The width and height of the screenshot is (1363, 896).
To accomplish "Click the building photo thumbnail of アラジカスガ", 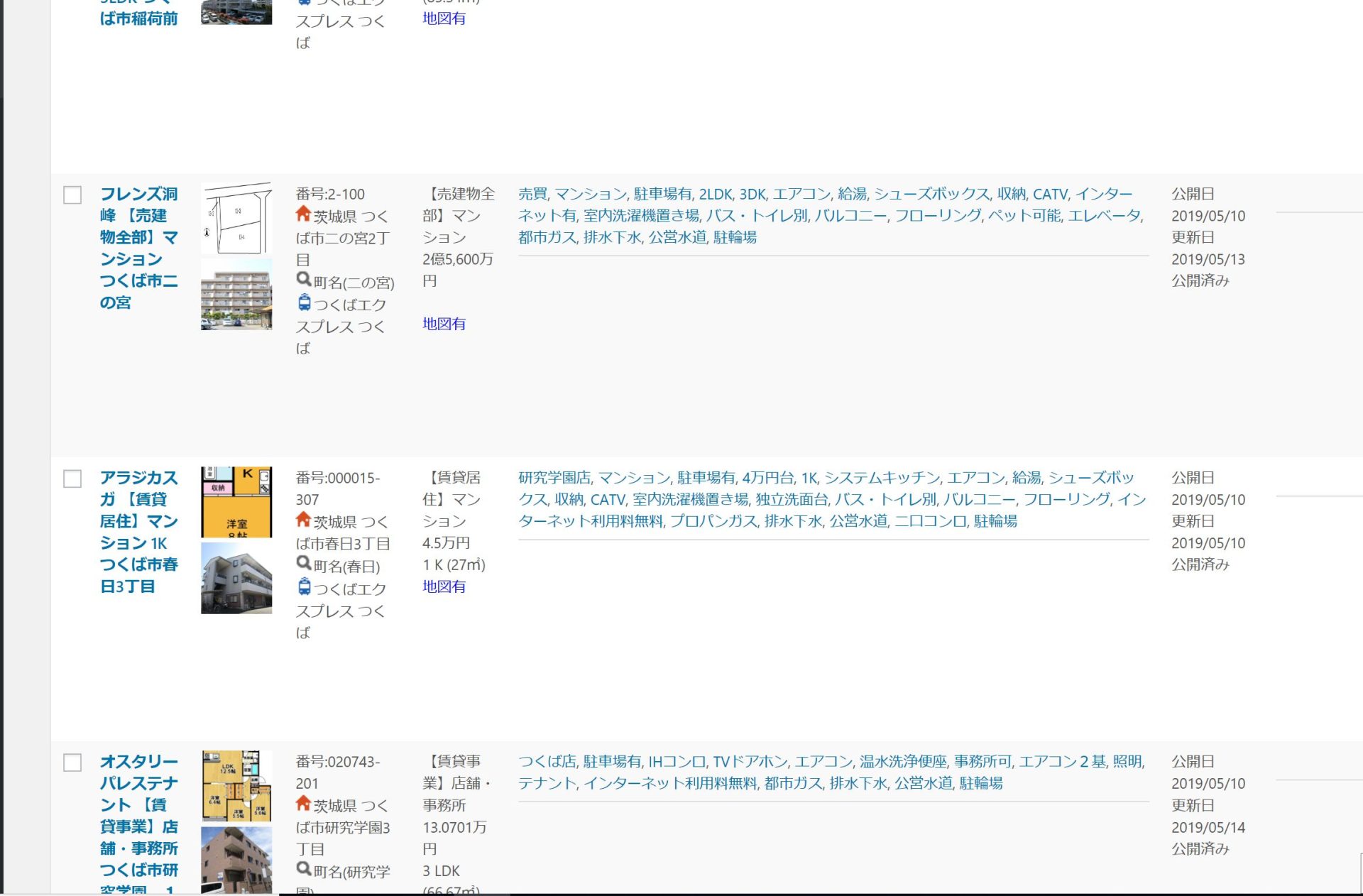I will 236,578.
